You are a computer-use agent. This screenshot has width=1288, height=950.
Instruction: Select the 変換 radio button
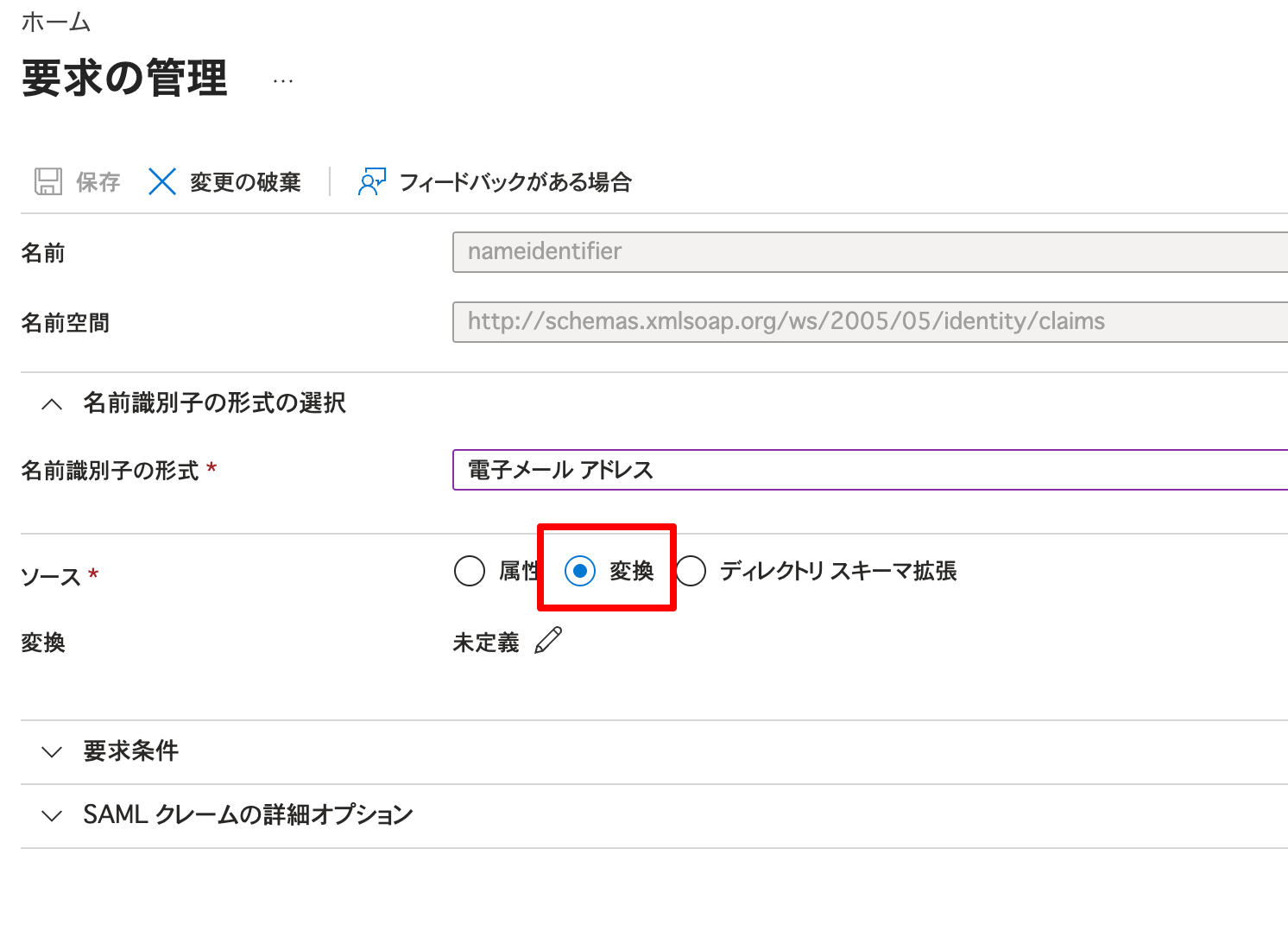[582, 571]
